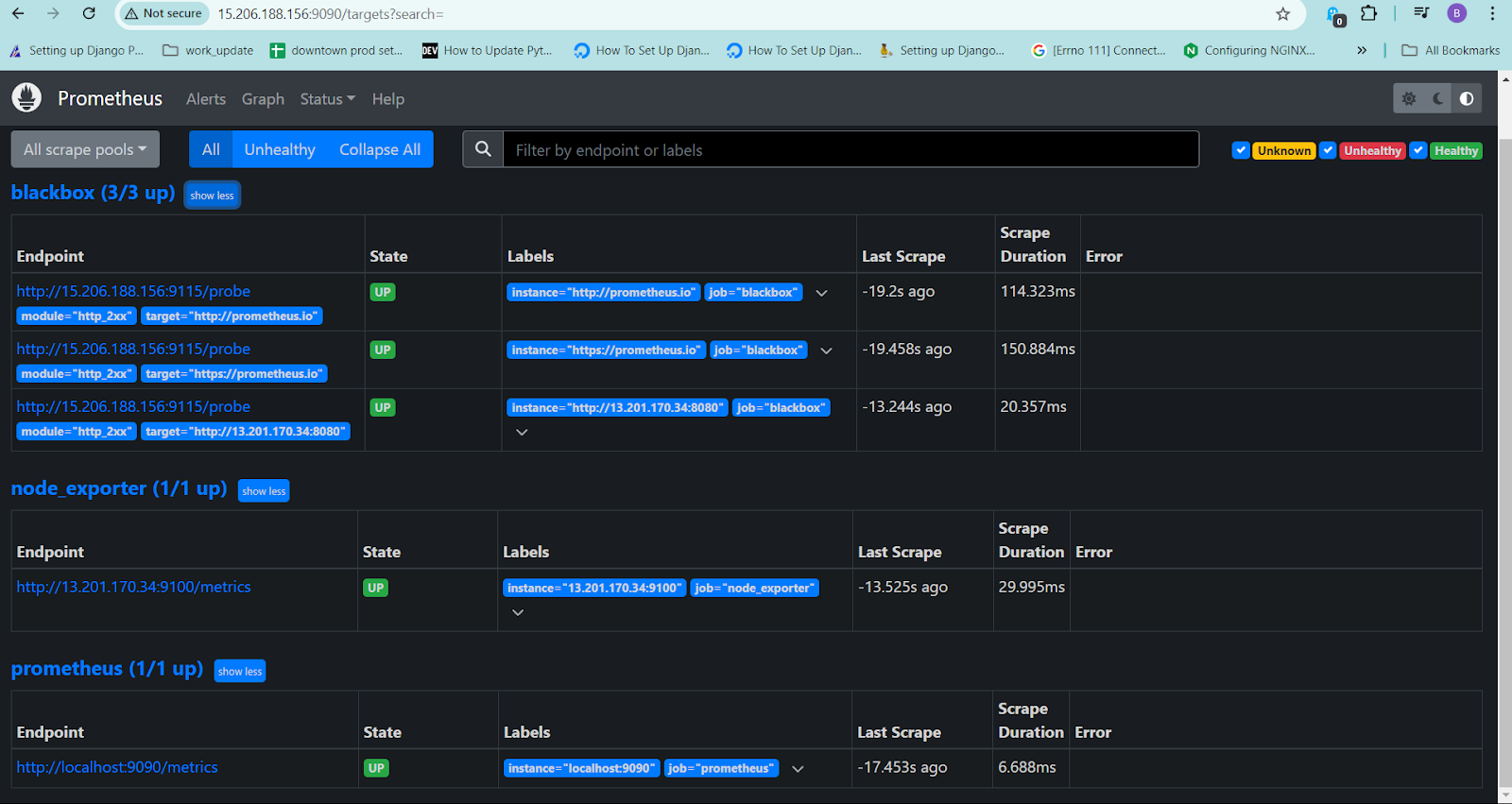Screen dimensions: 1512x804
Task: Reload the page with the refresh icon
Action: pos(89,13)
